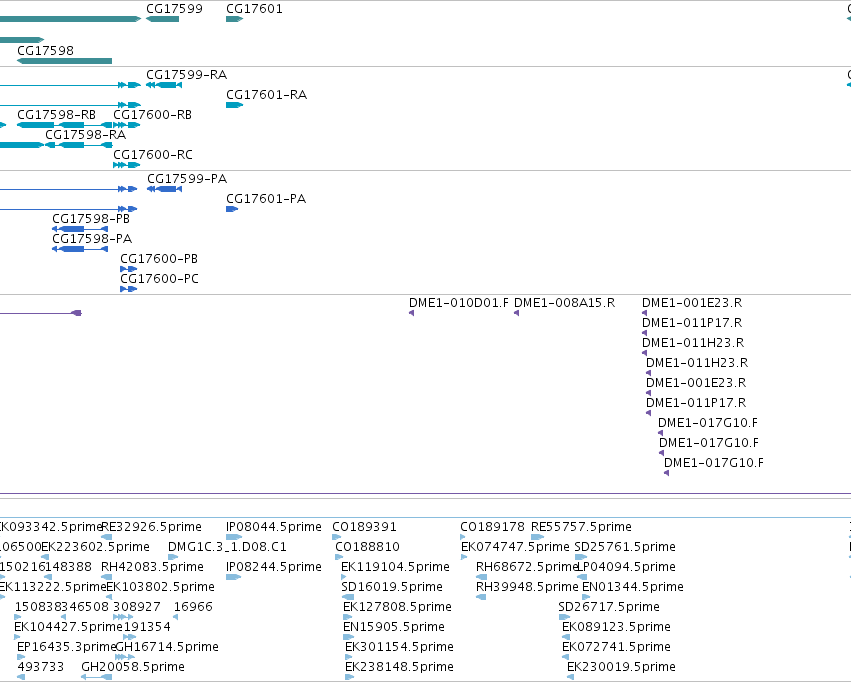Click the 191354 feature label
Screen dimensions: 851x682
[x=147, y=627]
